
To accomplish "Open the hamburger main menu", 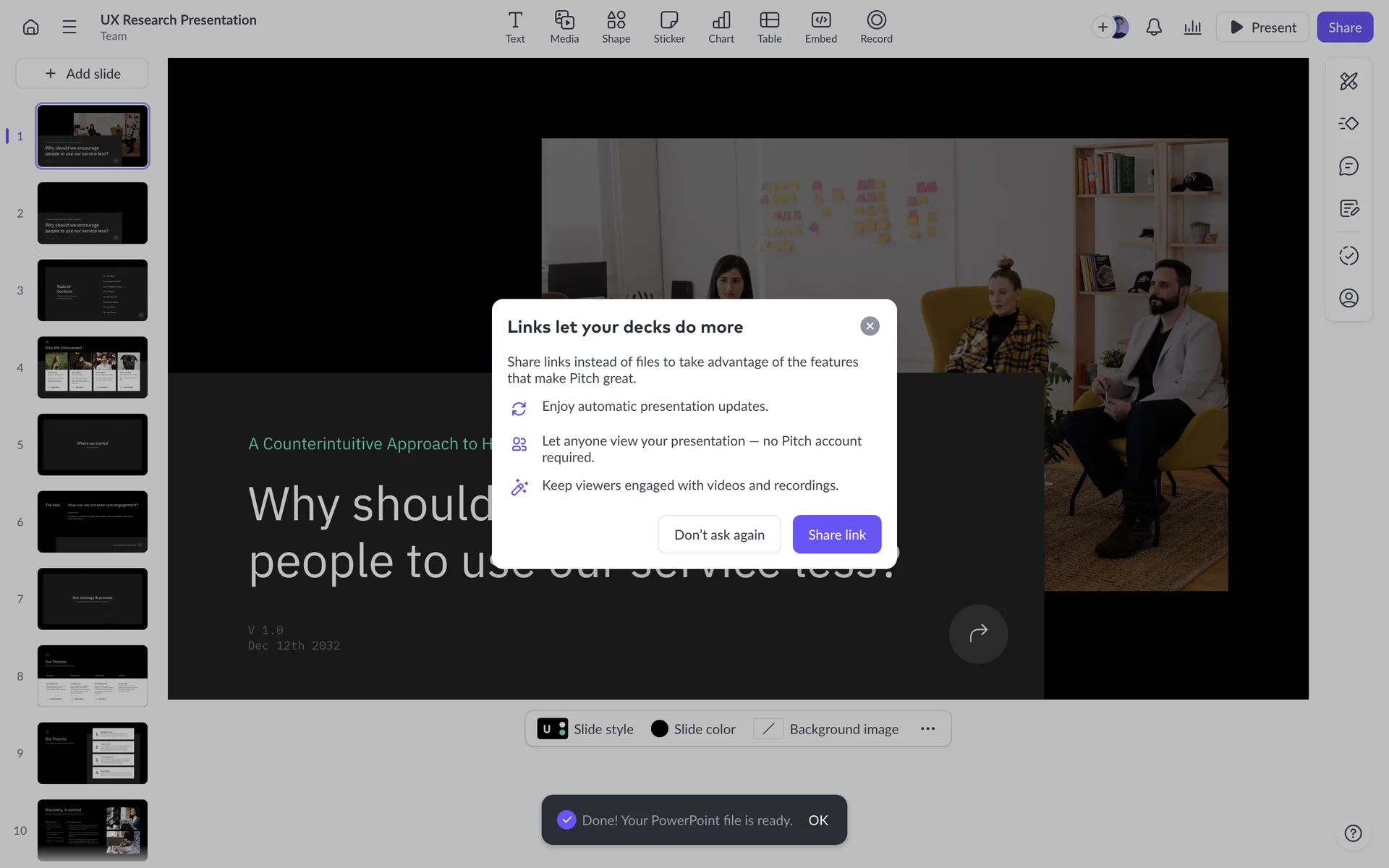I will coord(69,27).
